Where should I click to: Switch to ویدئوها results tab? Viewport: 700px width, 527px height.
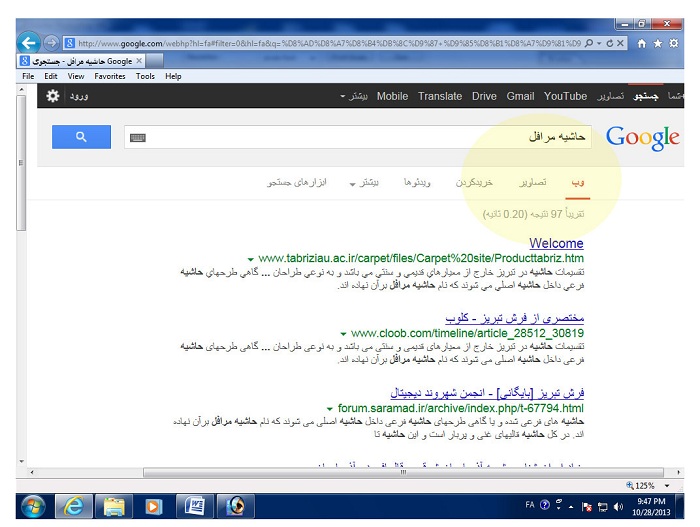coord(417,183)
